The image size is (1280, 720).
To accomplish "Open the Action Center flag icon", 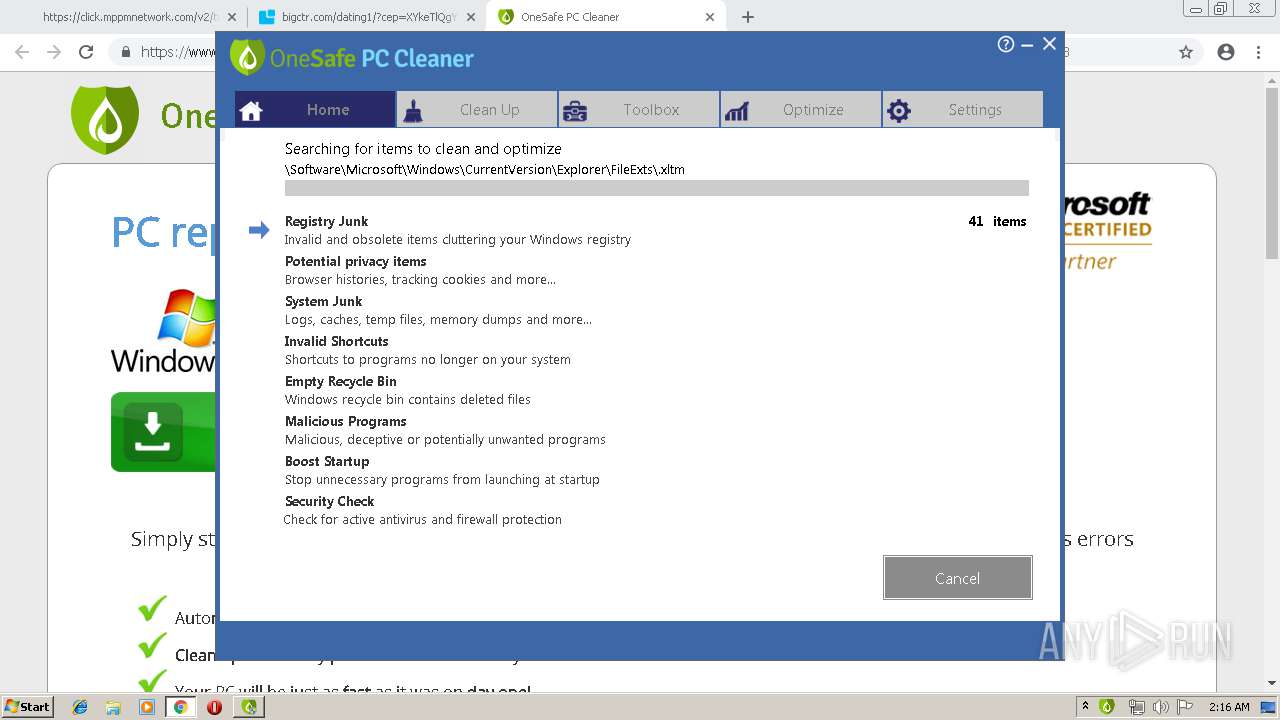I will [x=1186, y=707].
